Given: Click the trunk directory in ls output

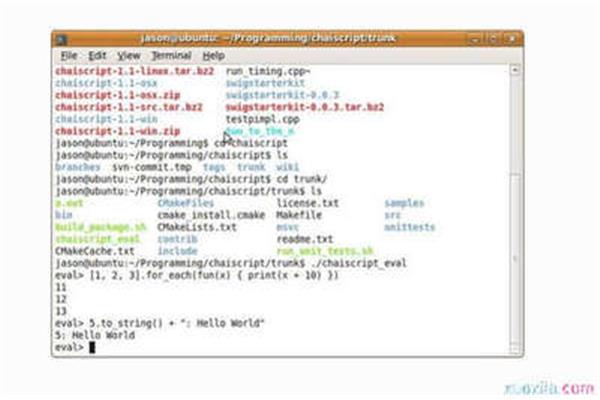Looking at the screenshot, I should [251, 167].
